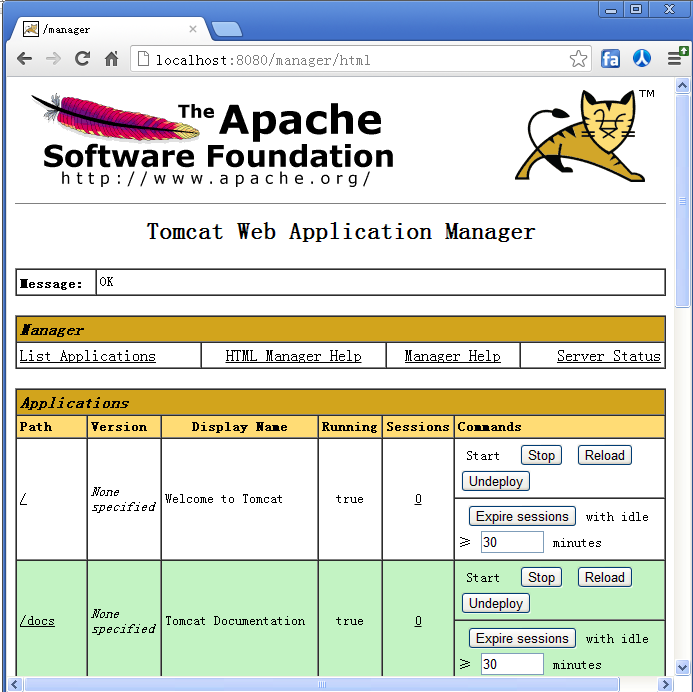Click the 'Welcome to Tomcat' display name

[x=224, y=499]
